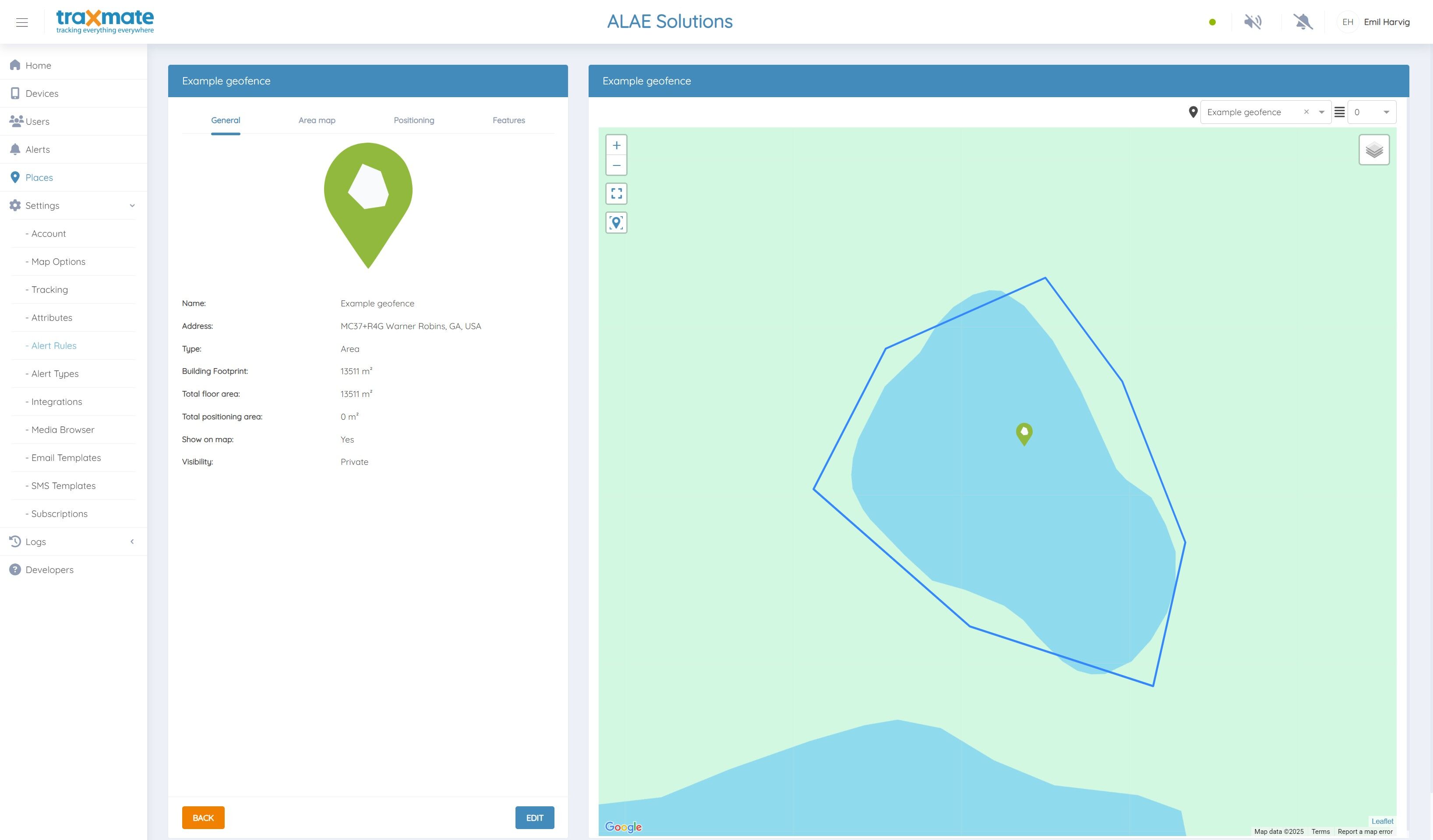The image size is (1433, 840).
Task: Open the Example geofence place dropdown
Action: point(1322,112)
